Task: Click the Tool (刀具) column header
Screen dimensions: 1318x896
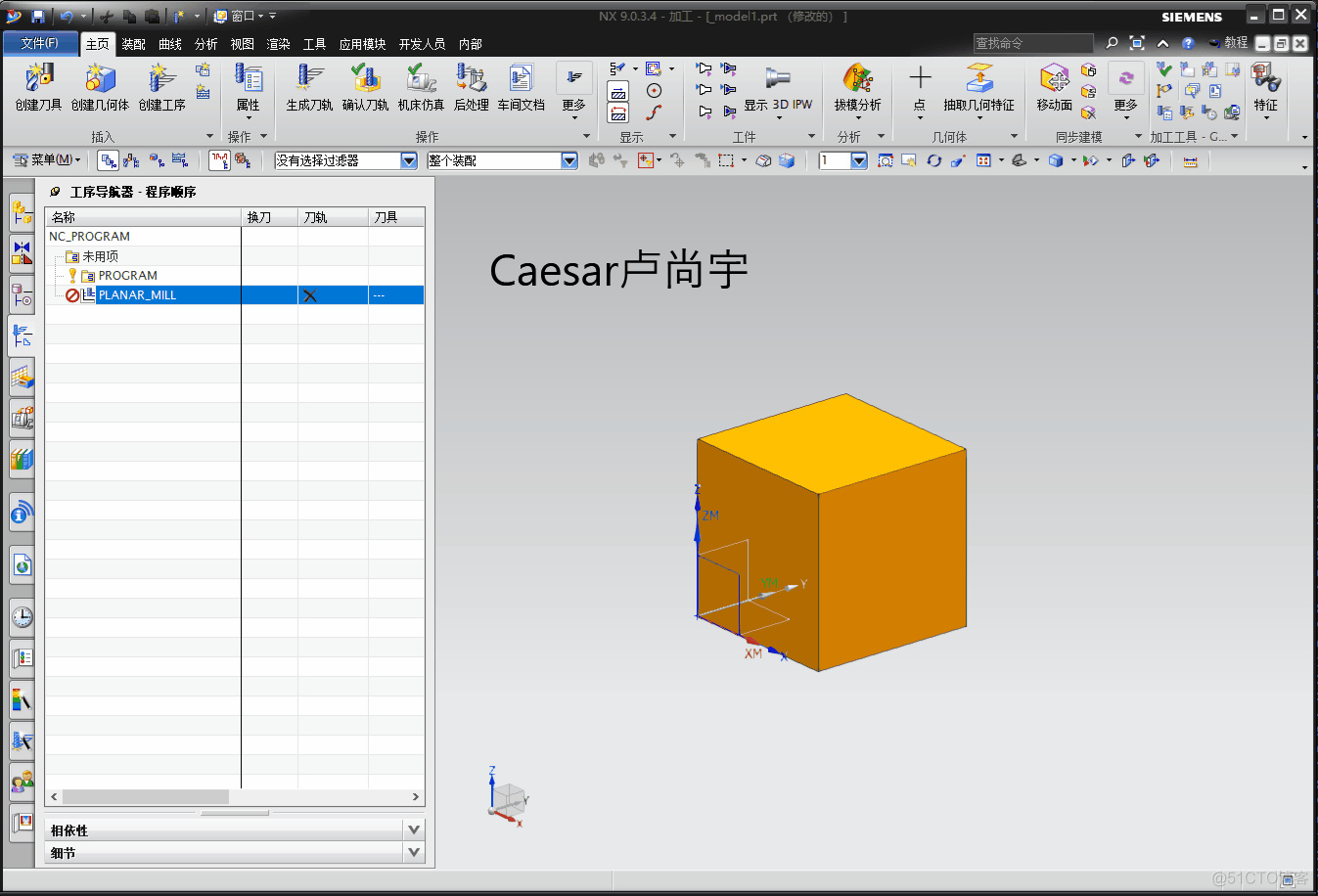Action: [x=396, y=217]
